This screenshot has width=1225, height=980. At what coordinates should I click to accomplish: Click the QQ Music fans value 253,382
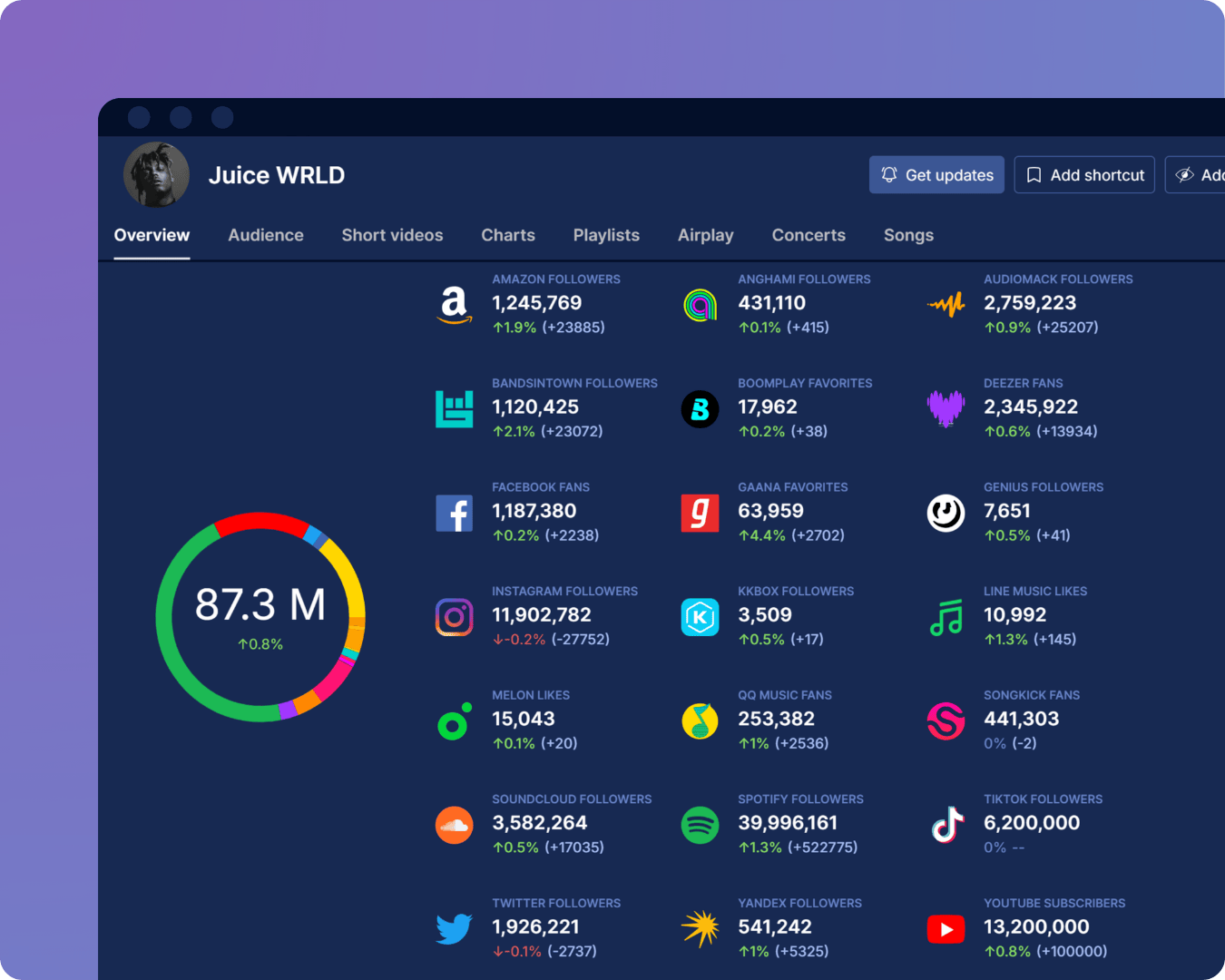coord(777,720)
